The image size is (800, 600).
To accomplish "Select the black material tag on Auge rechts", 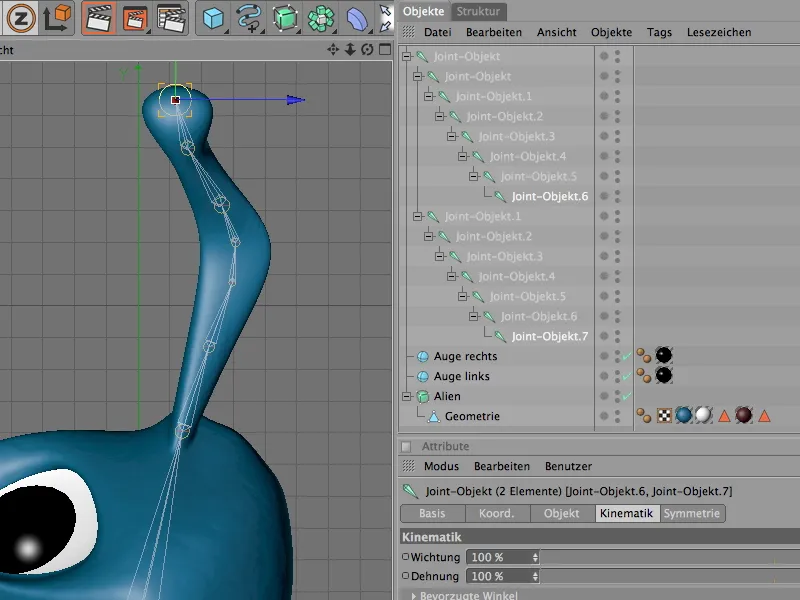I will (664, 355).
